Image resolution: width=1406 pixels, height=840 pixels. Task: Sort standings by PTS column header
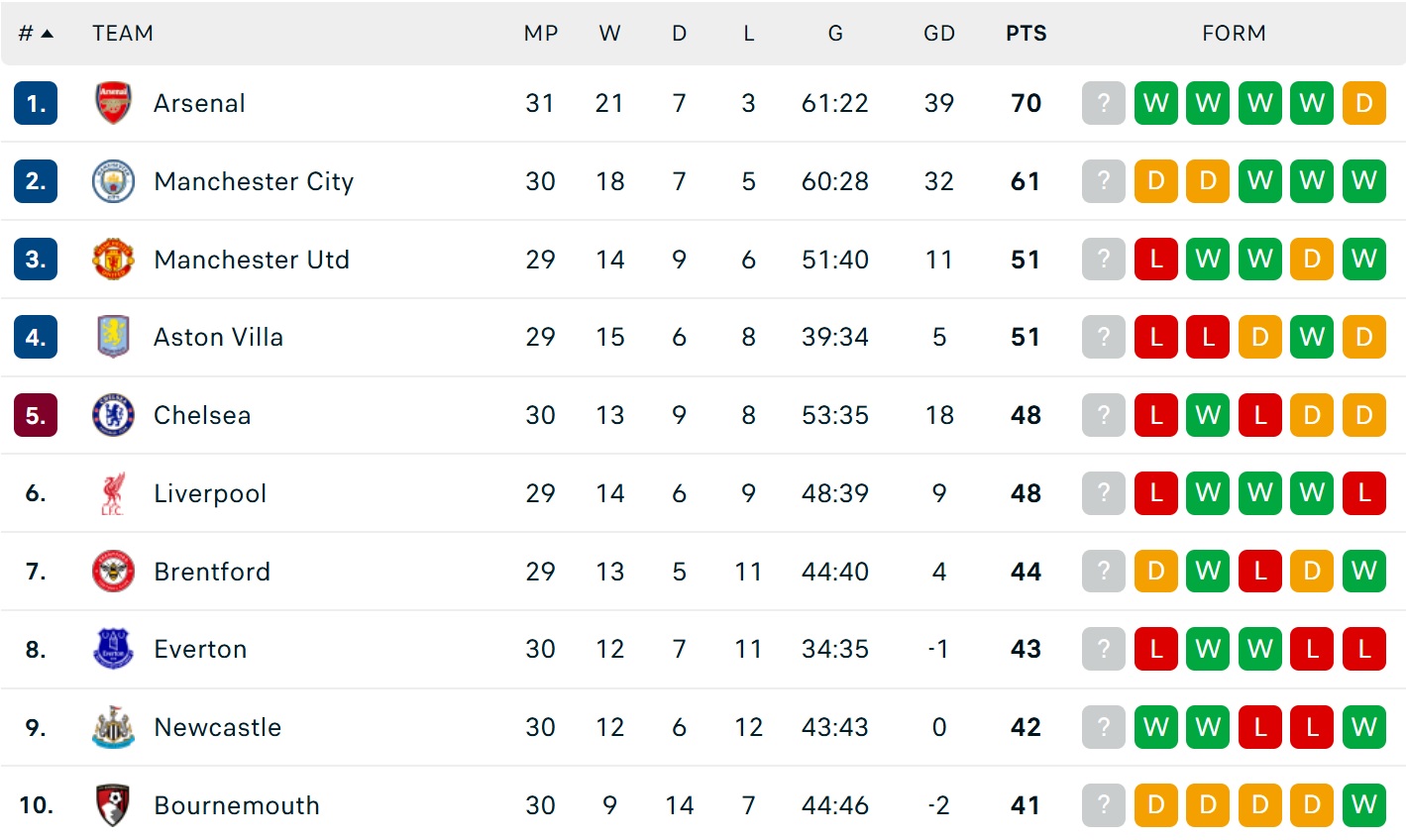[x=1026, y=34]
